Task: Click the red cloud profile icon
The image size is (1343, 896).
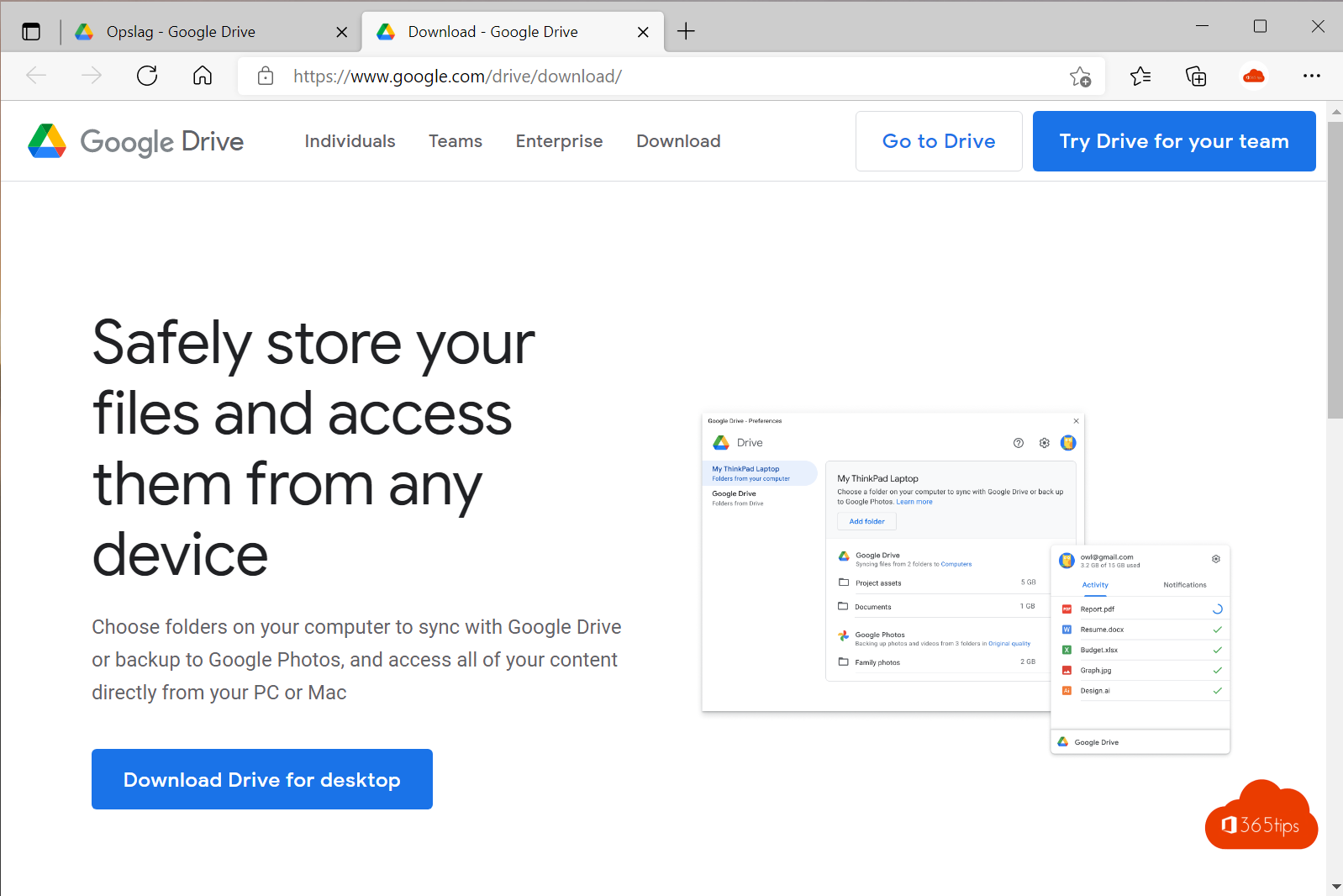Action: (1253, 76)
